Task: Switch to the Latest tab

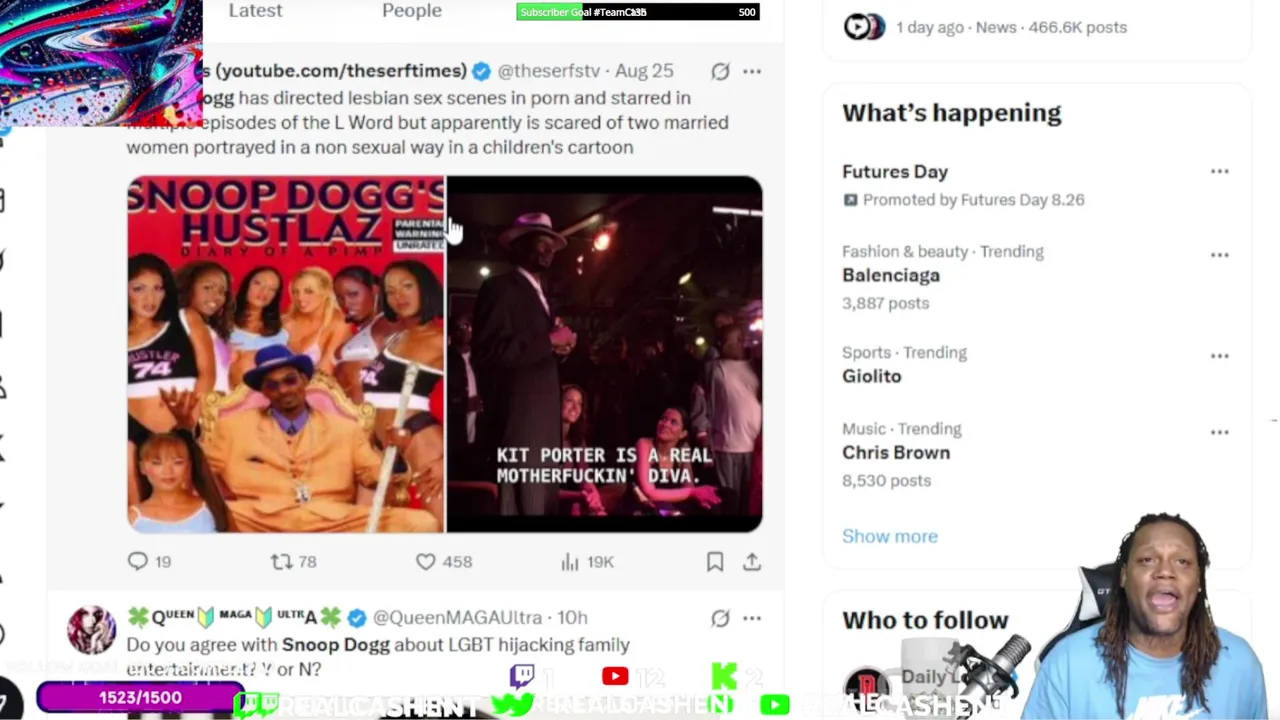Action: (255, 10)
